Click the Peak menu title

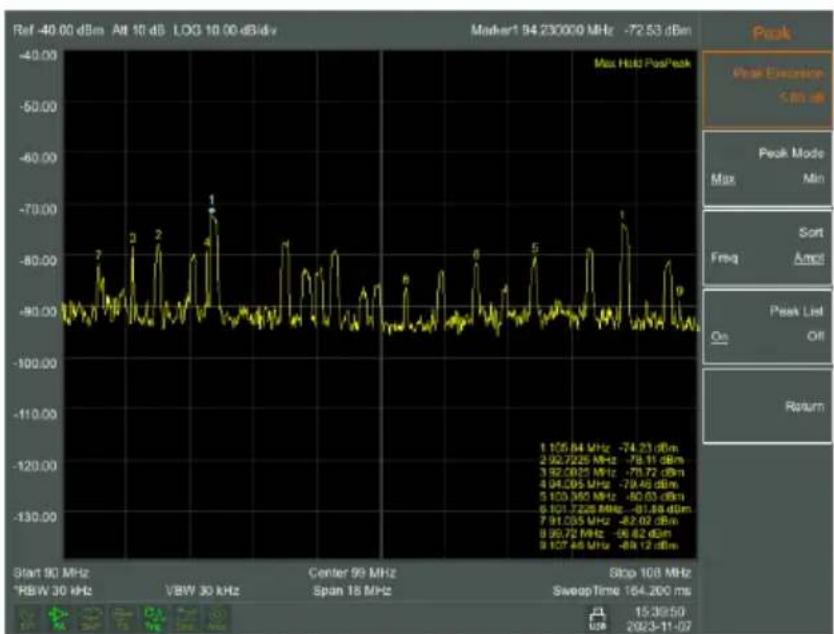[772, 33]
